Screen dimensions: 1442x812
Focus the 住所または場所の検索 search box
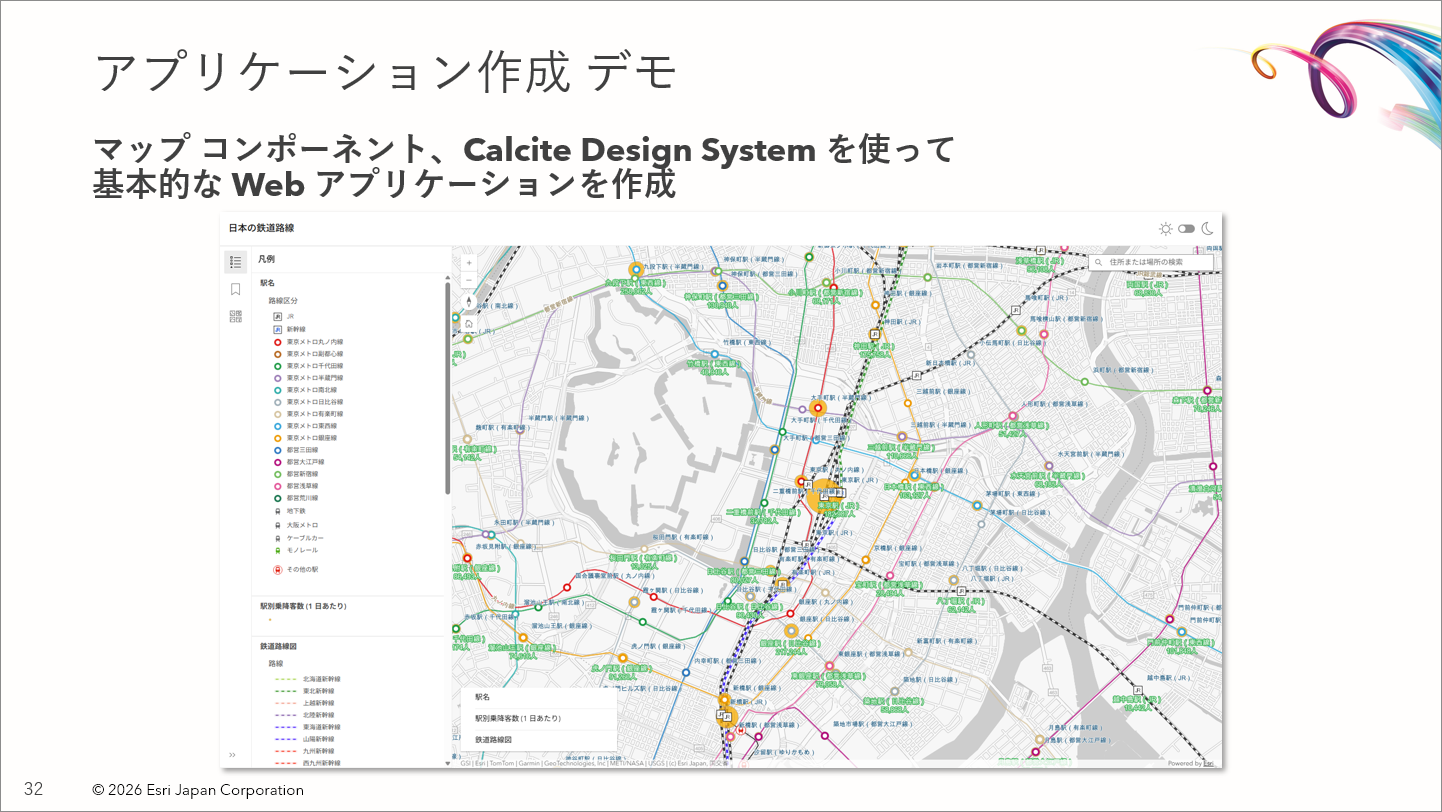pos(1151,262)
